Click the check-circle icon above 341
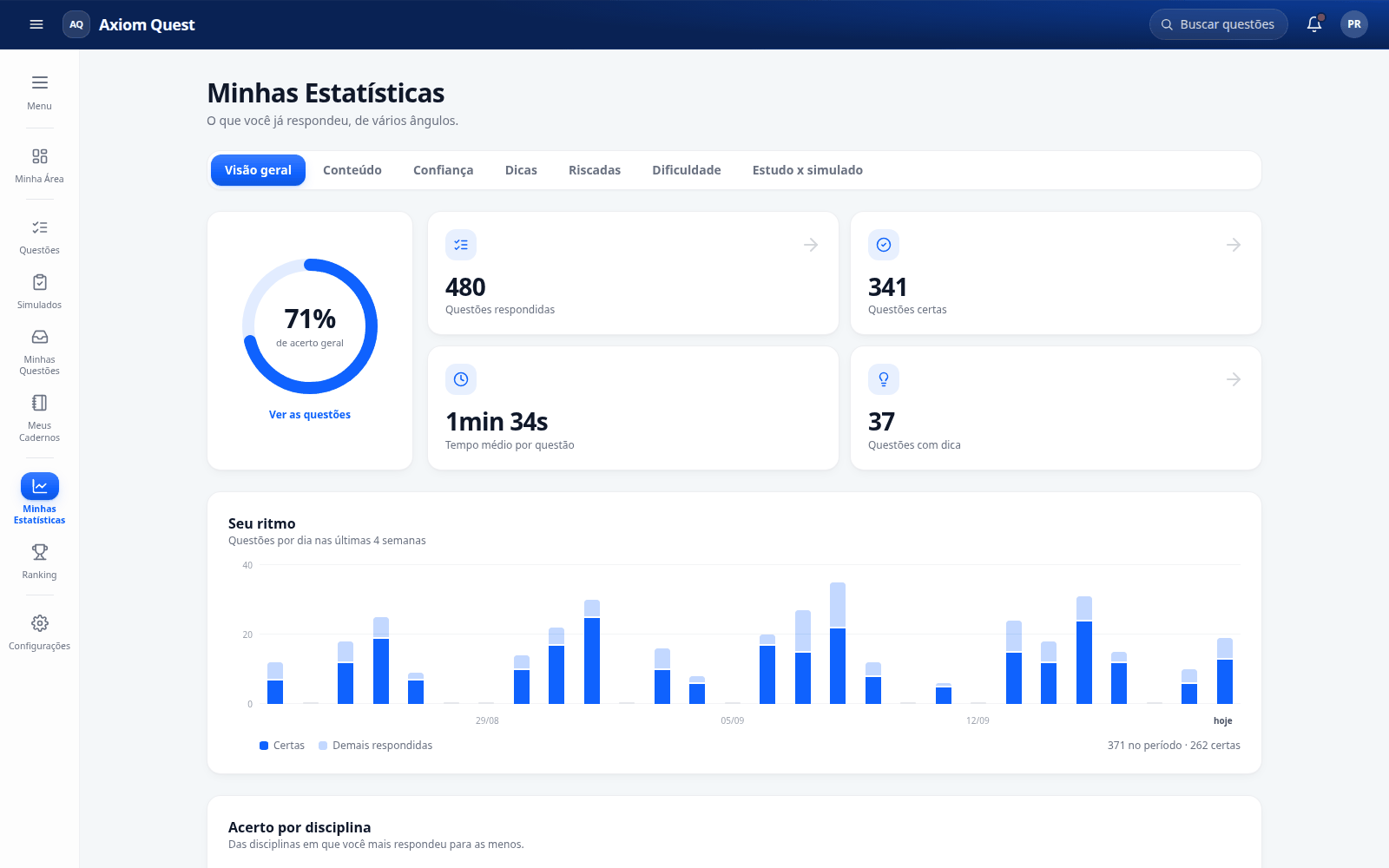This screenshot has height=868, width=1389. [884, 245]
